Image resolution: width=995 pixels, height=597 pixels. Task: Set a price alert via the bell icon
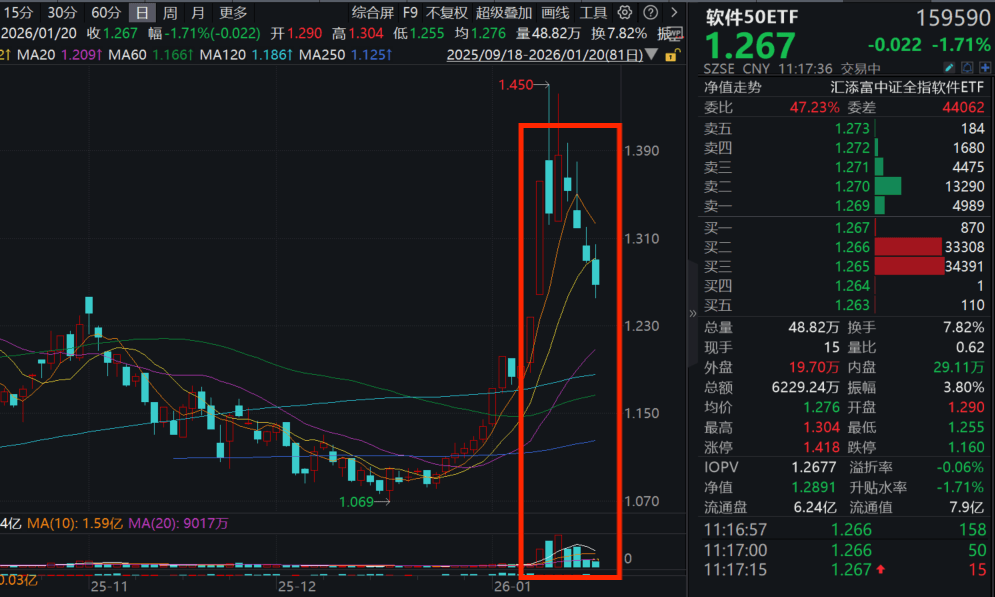(x=967, y=67)
